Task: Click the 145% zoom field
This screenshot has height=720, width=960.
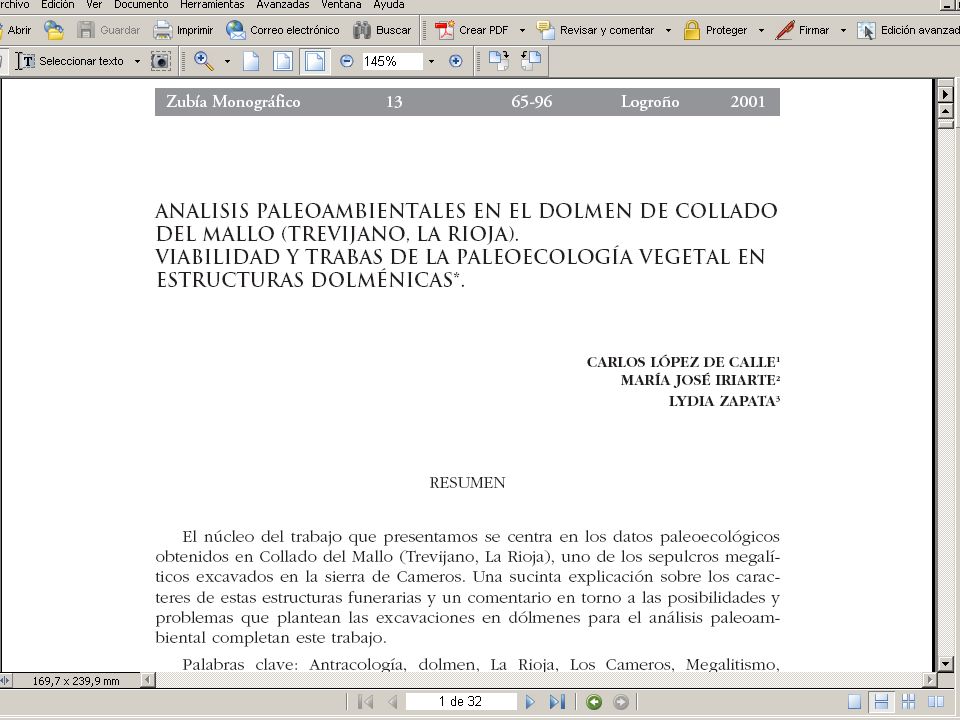Action: 392,61
